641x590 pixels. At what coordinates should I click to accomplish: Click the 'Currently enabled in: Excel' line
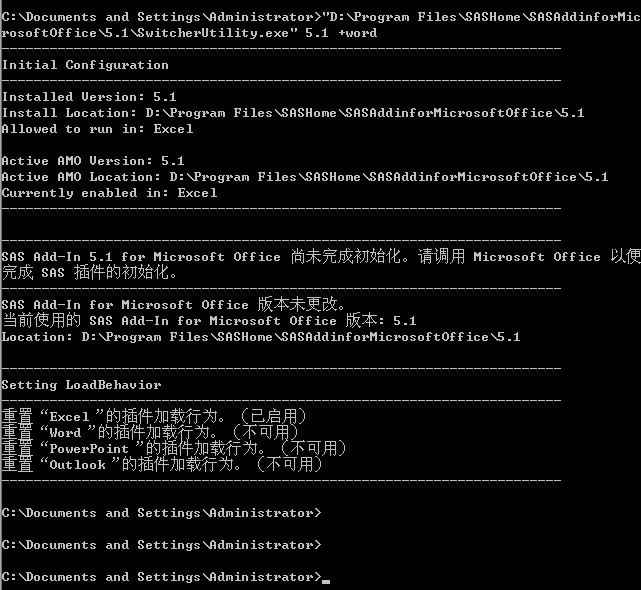tap(109, 193)
